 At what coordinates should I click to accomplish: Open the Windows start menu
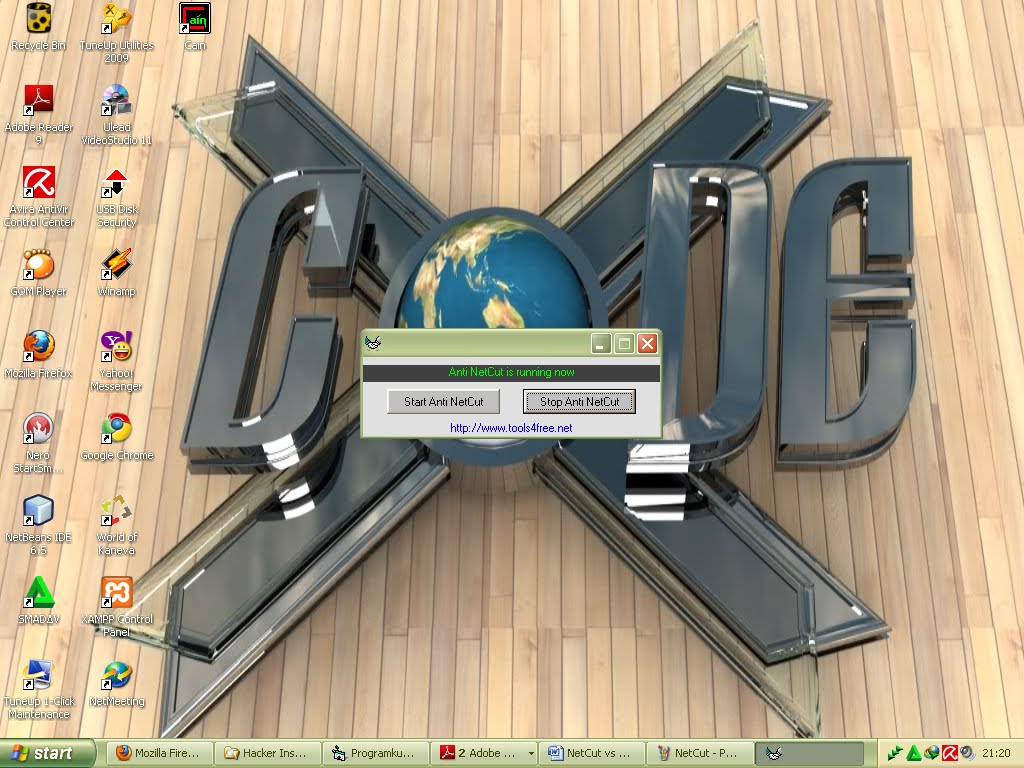(x=48, y=753)
